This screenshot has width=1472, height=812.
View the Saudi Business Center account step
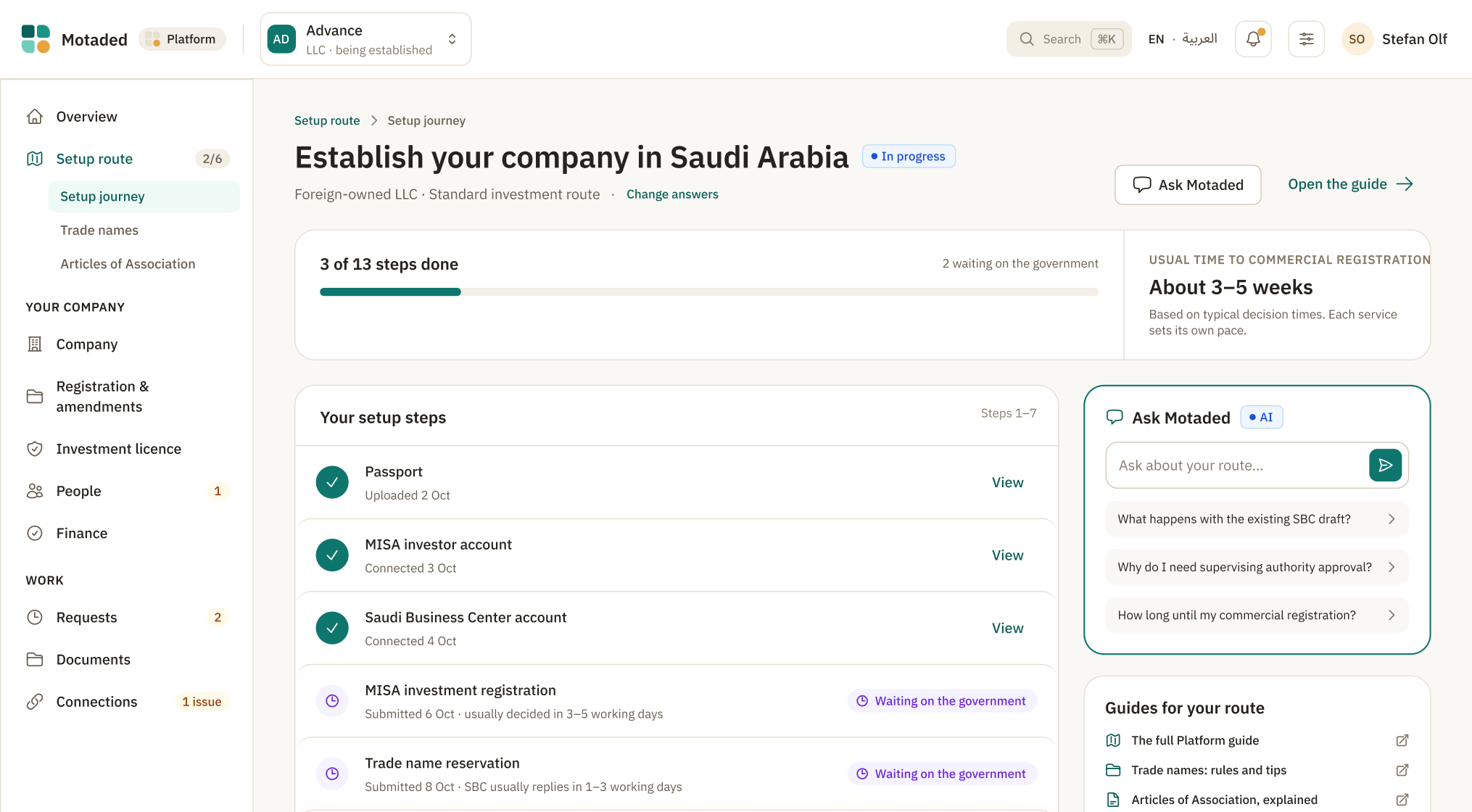[x=1007, y=629]
